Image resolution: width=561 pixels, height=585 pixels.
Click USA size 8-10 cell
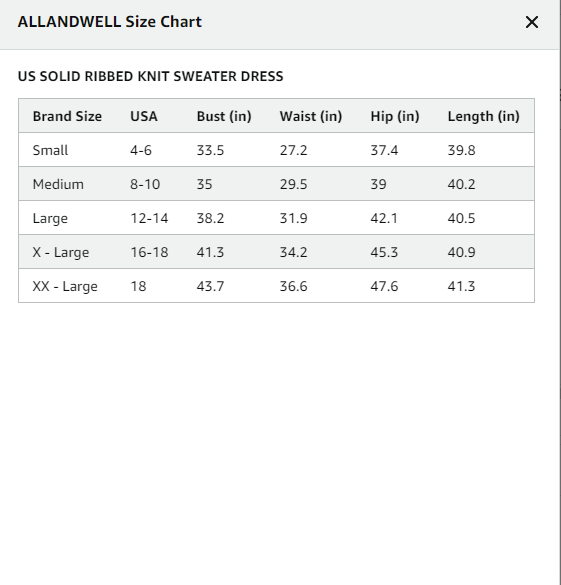(145, 184)
